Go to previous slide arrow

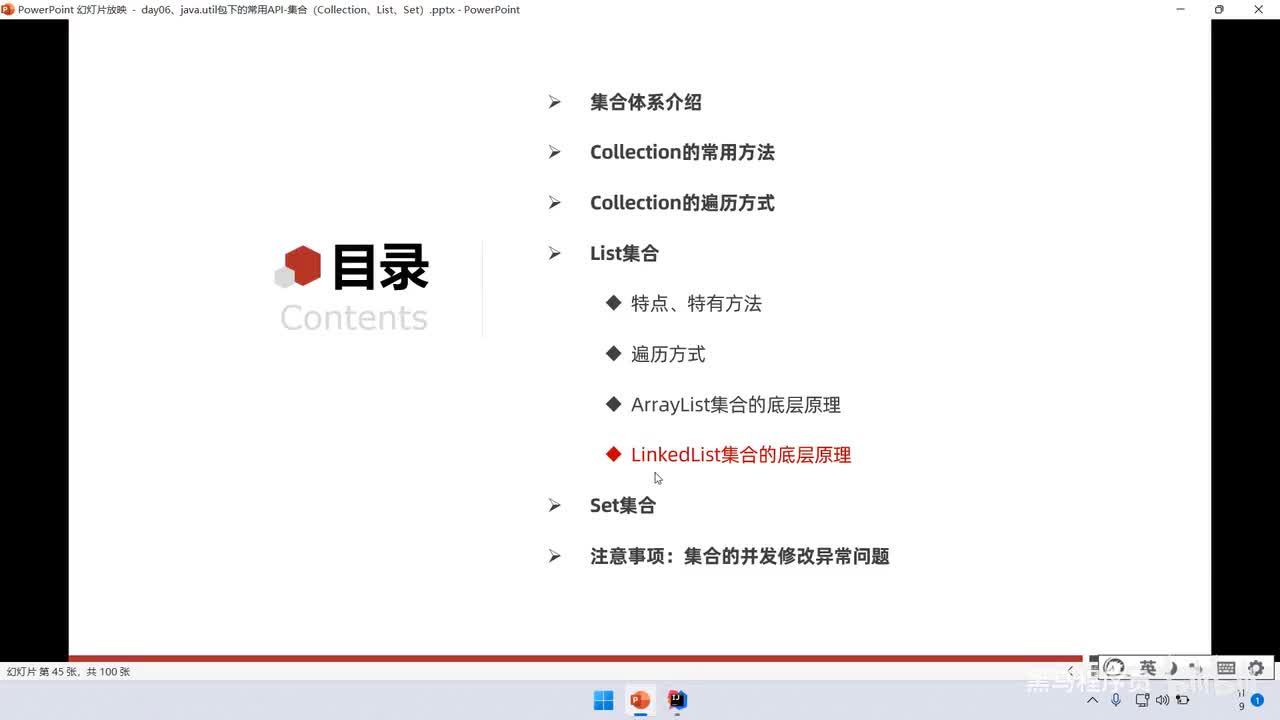[x=1071, y=670]
